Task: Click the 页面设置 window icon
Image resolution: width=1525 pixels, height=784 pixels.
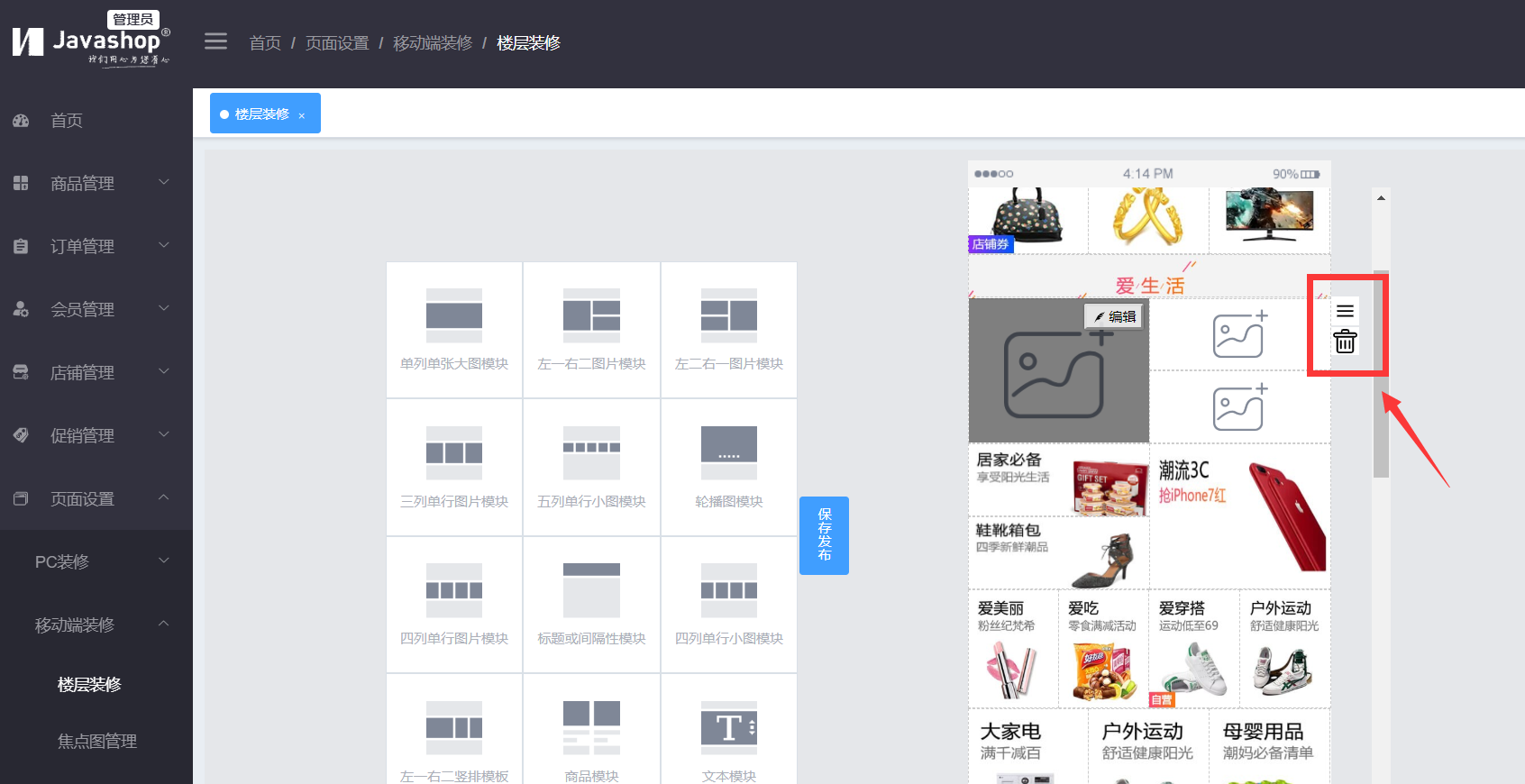Action: click(x=21, y=498)
